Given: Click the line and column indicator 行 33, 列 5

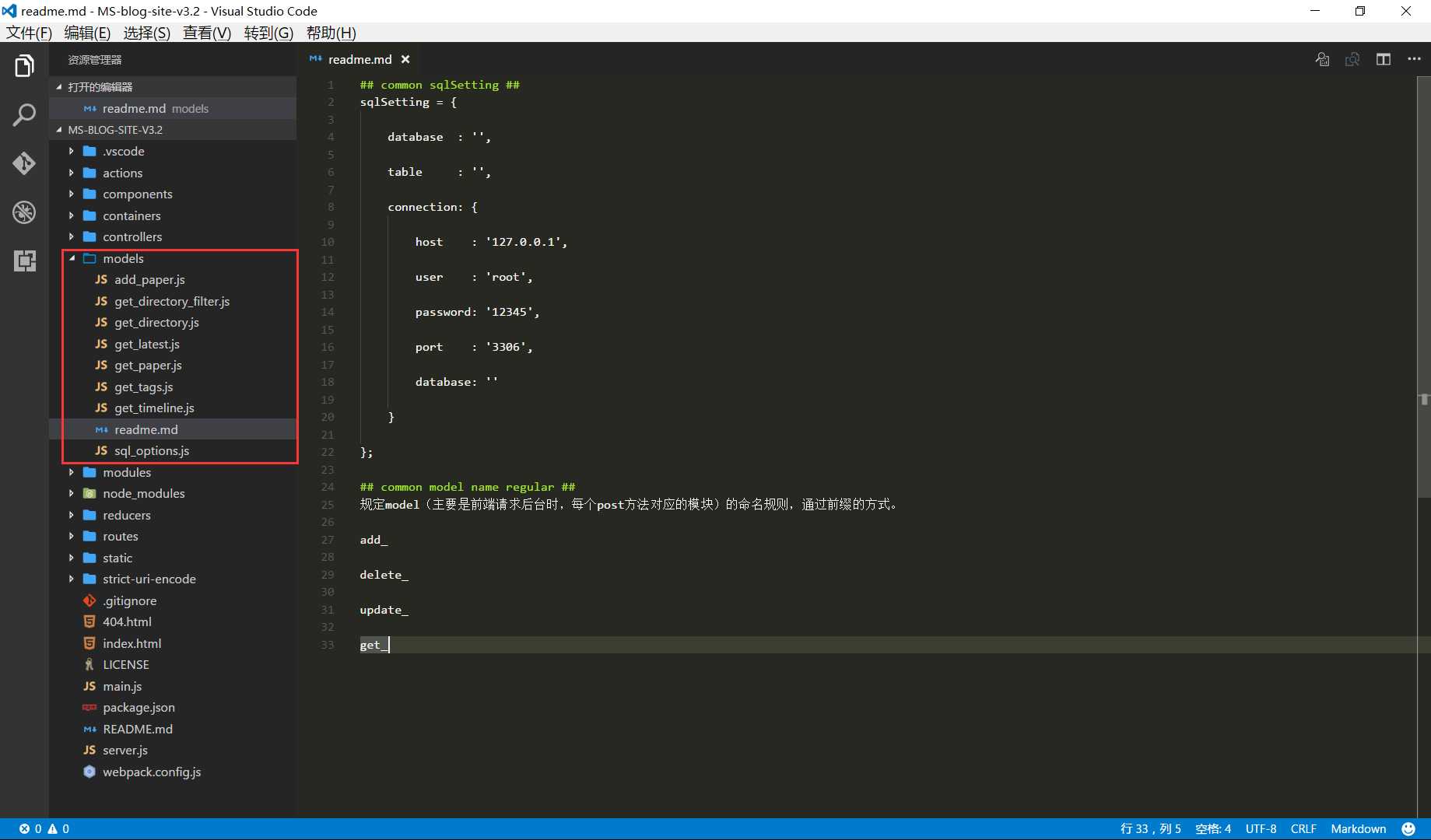Looking at the screenshot, I should pyautogui.click(x=1150, y=828).
